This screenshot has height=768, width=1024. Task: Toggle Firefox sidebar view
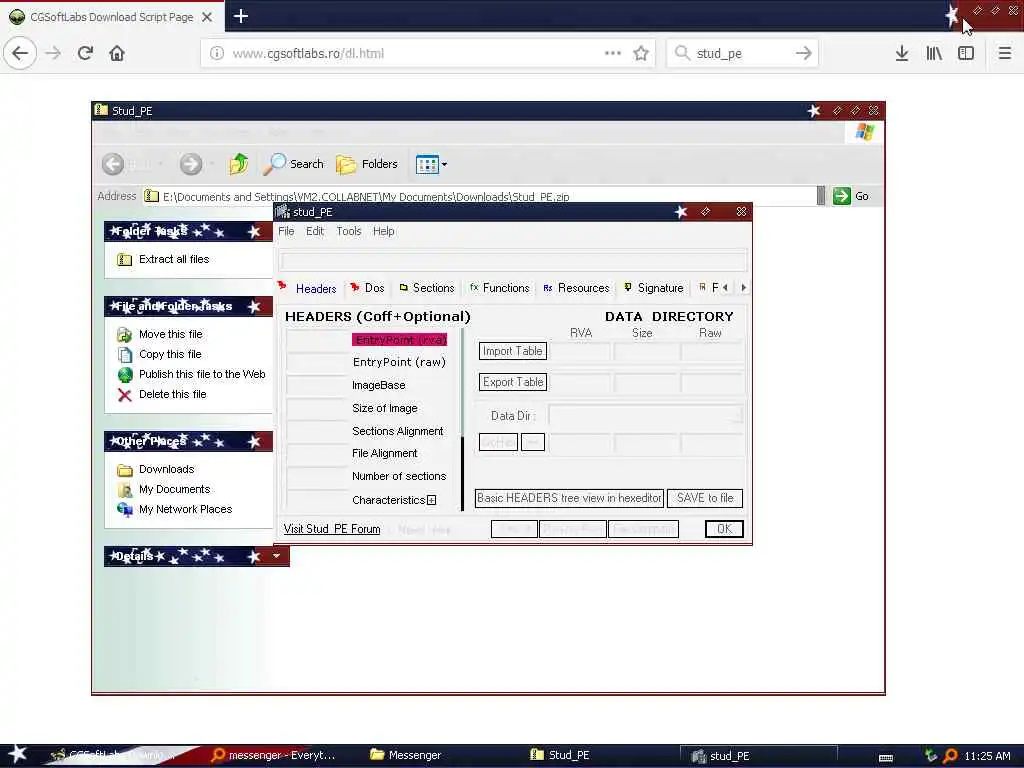point(966,53)
